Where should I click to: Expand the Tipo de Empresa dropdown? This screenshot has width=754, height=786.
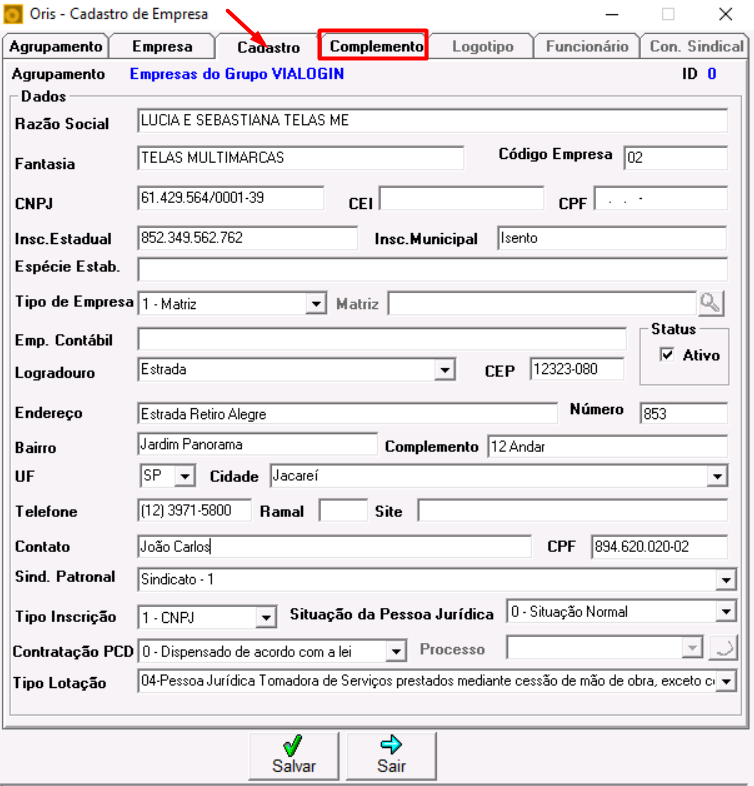[316, 304]
